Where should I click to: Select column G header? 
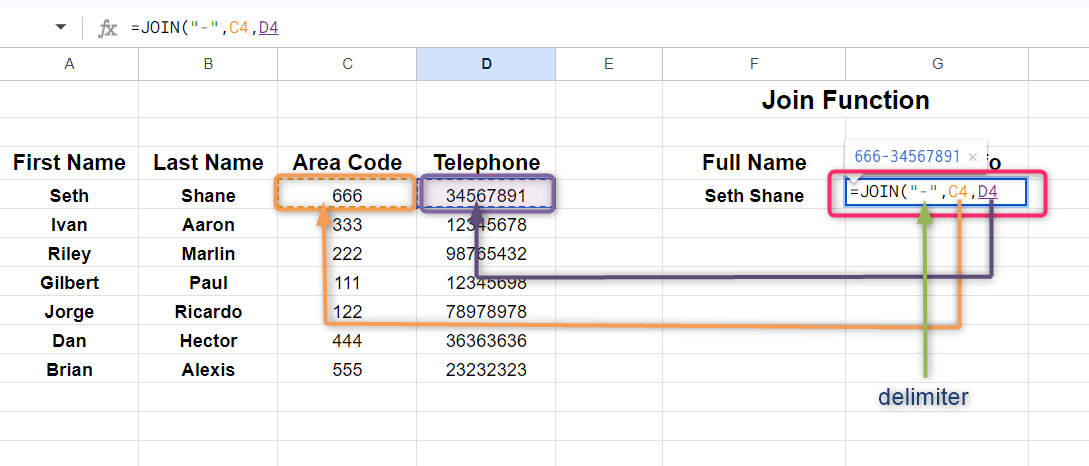click(937, 64)
